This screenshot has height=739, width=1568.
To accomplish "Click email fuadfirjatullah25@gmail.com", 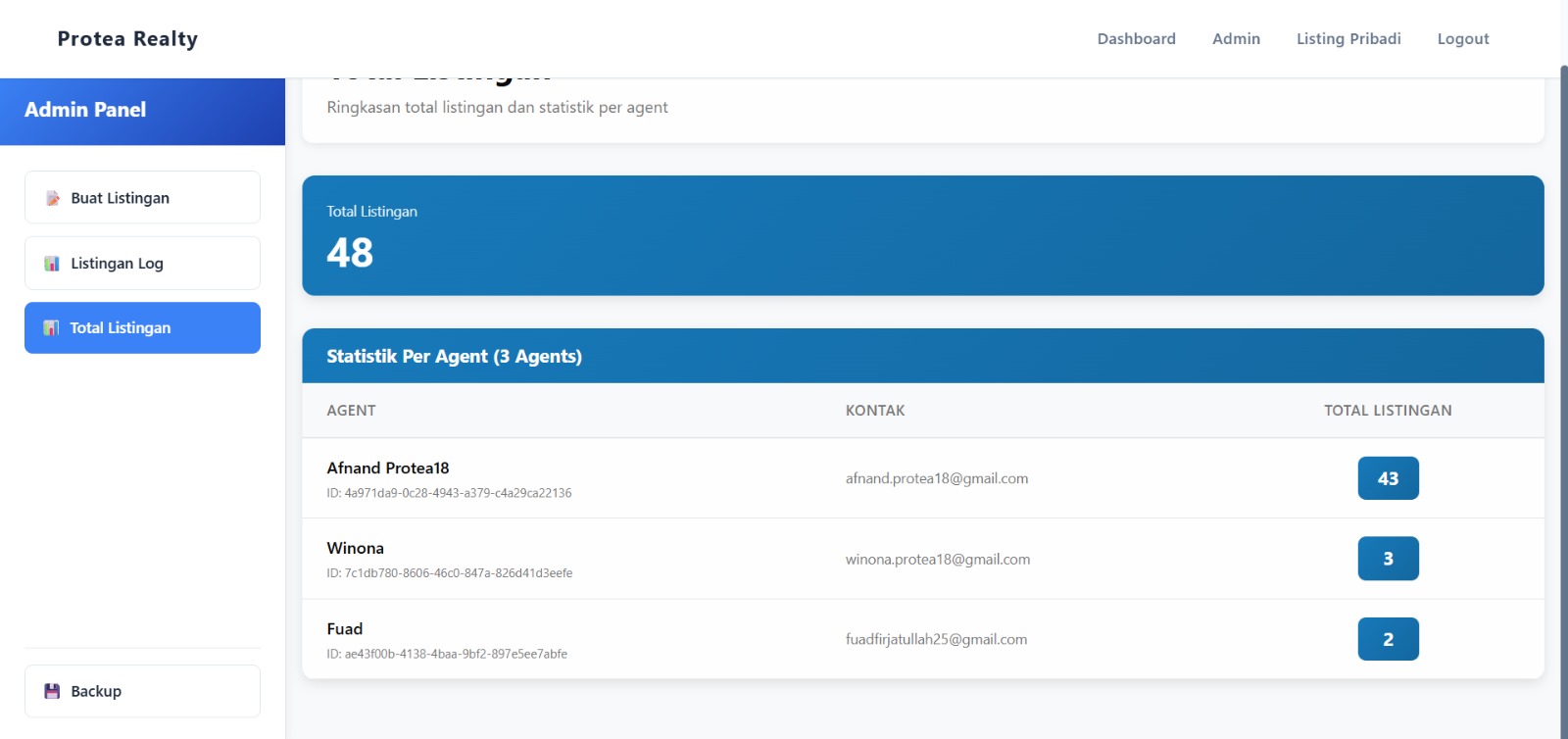I will pos(936,640).
